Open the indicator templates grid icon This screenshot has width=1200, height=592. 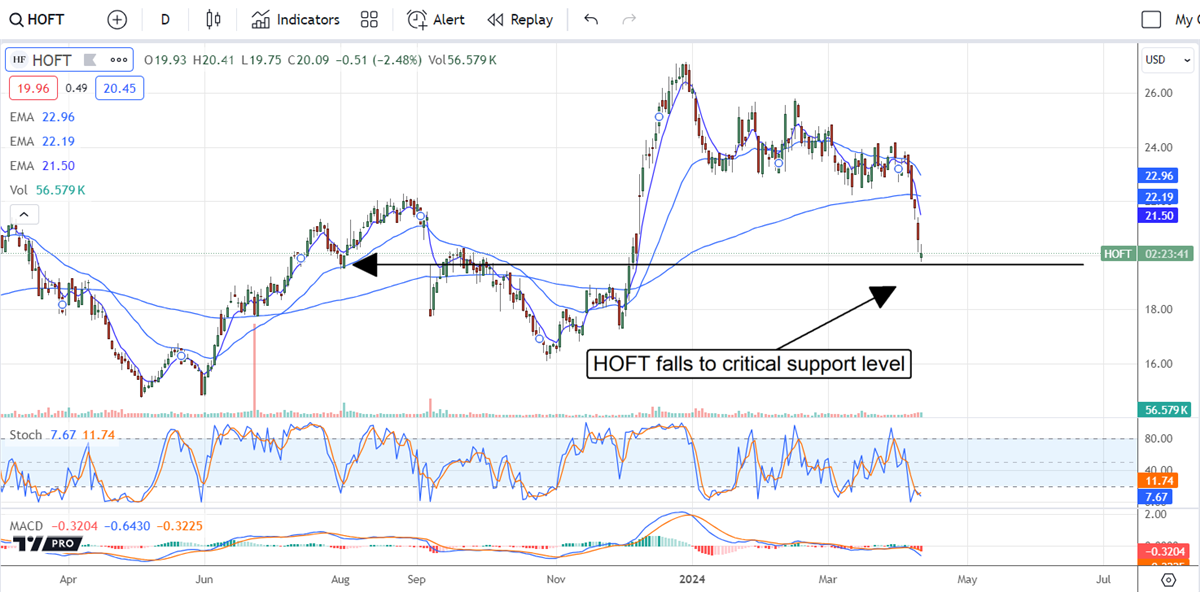(370, 20)
